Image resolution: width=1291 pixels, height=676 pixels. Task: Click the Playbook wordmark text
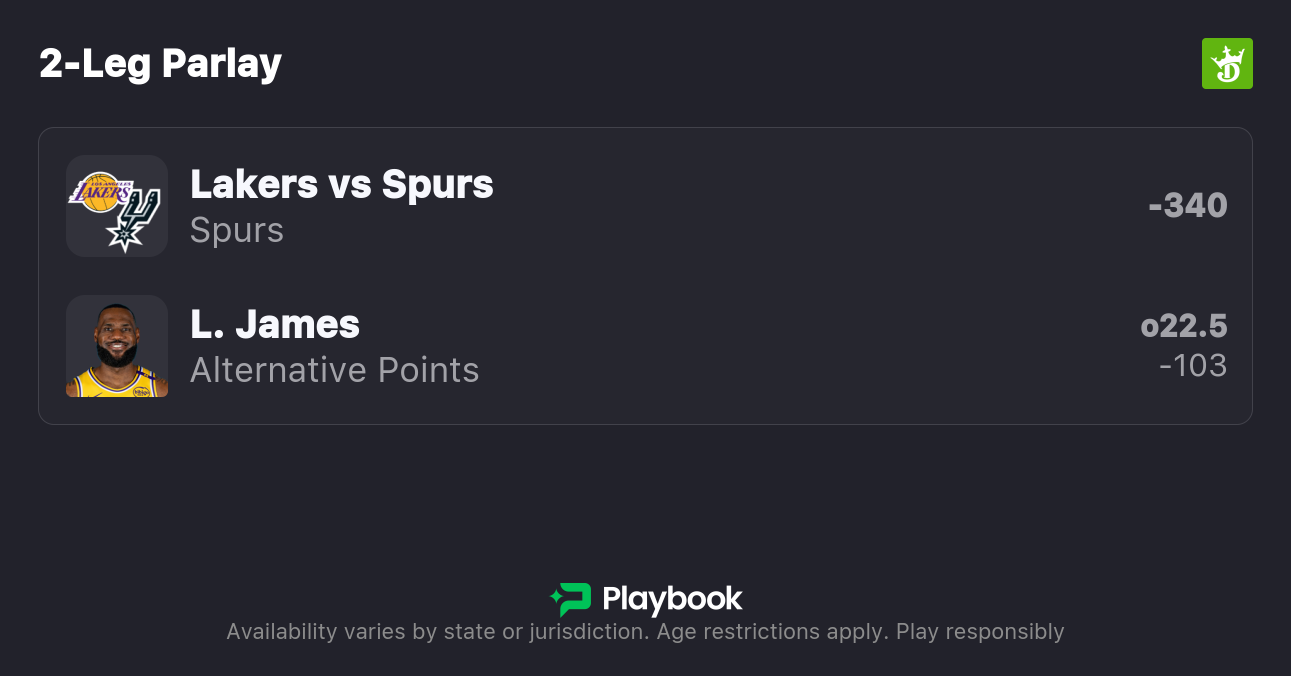pos(672,599)
